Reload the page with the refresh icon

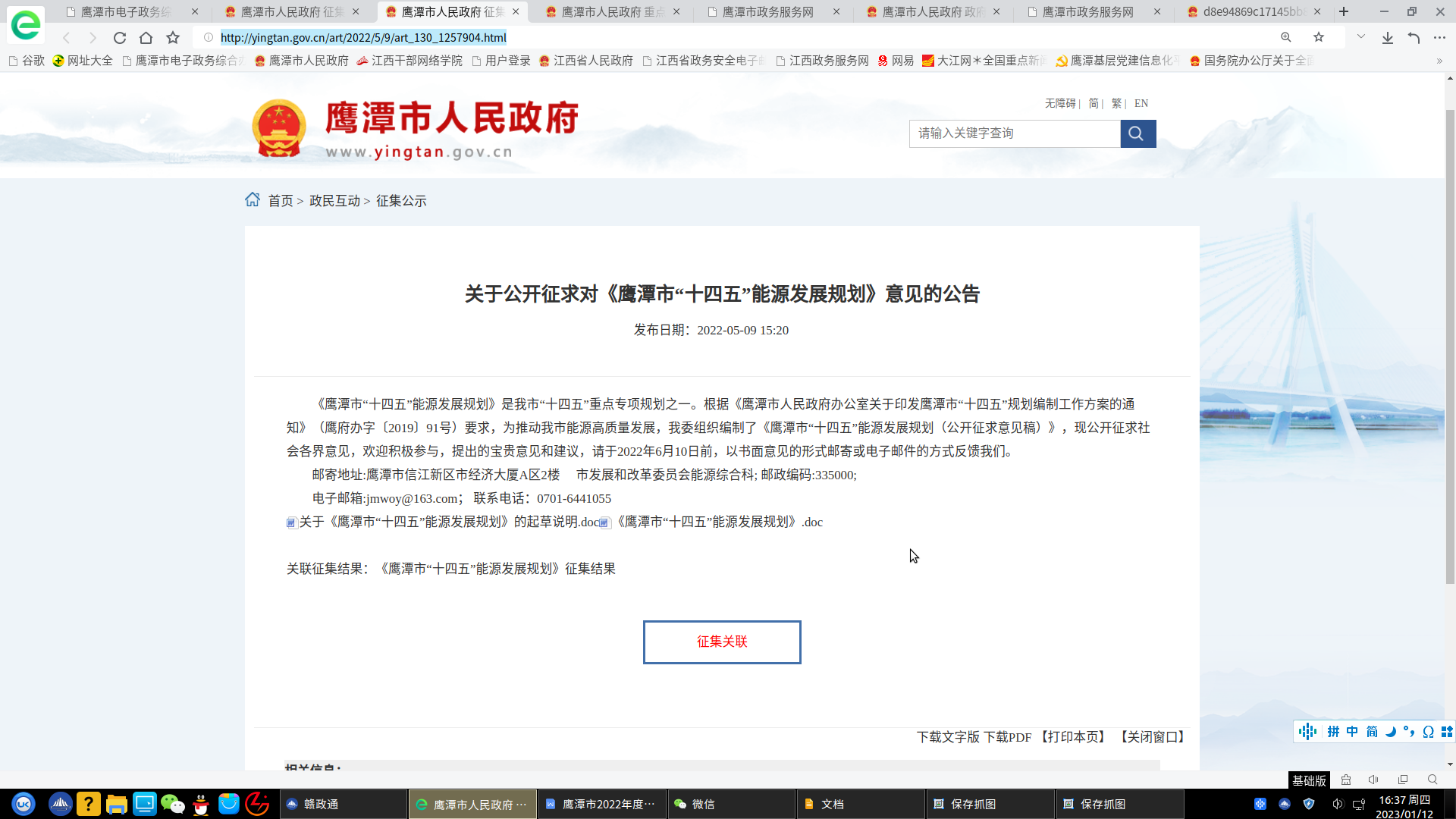click(x=119, y=38)
